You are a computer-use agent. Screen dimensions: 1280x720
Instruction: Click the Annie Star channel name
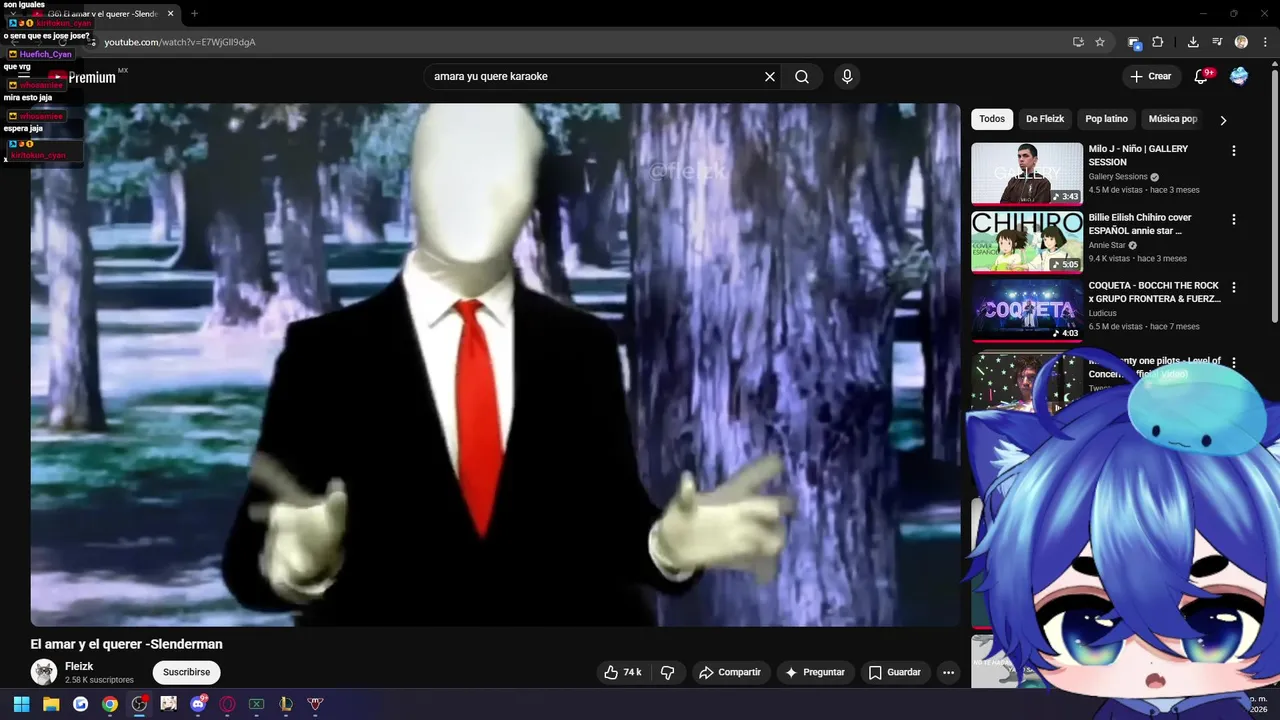click(1107, 245)
